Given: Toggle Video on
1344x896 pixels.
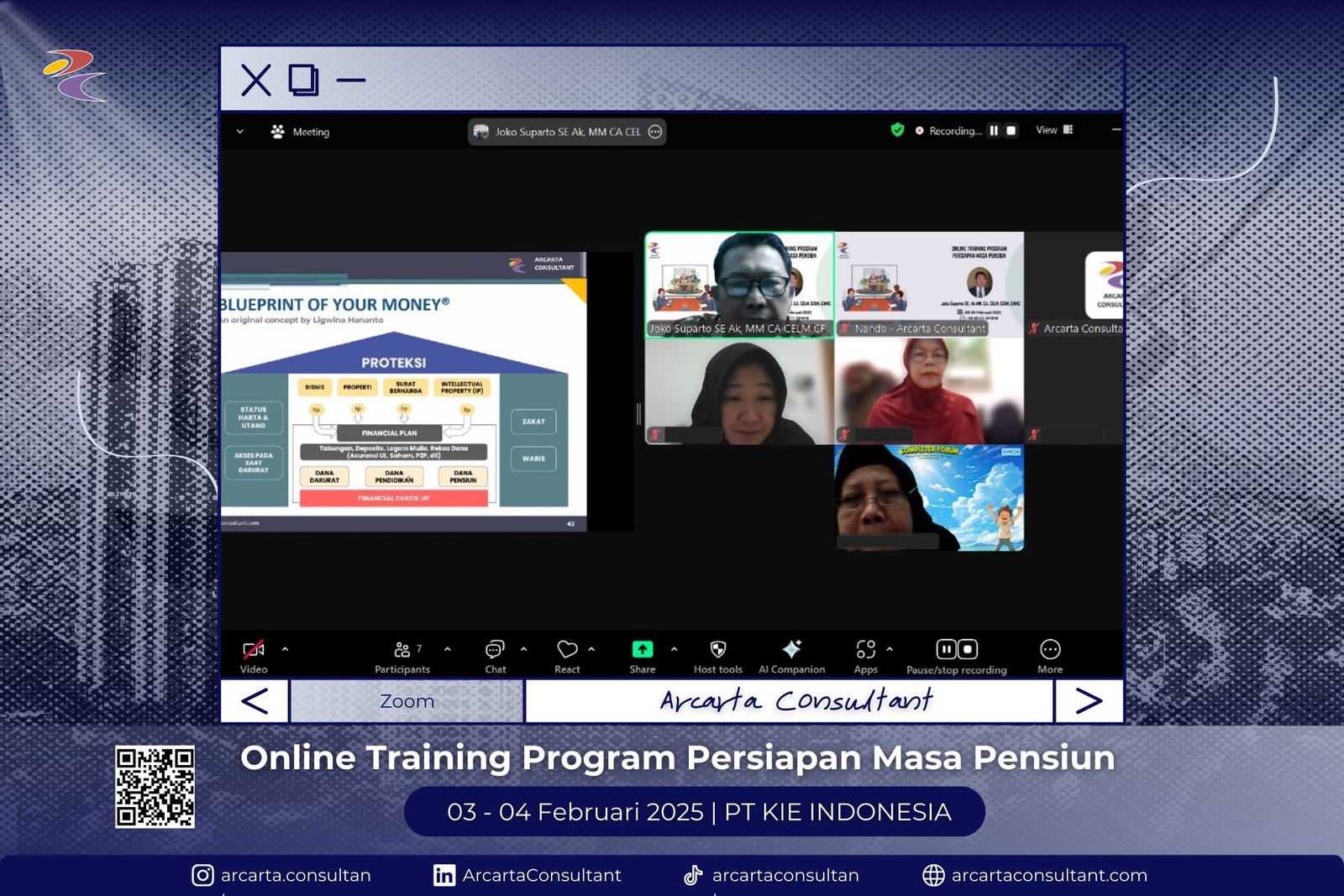Looking at the screenshot, I should click(x=255, y=648).
